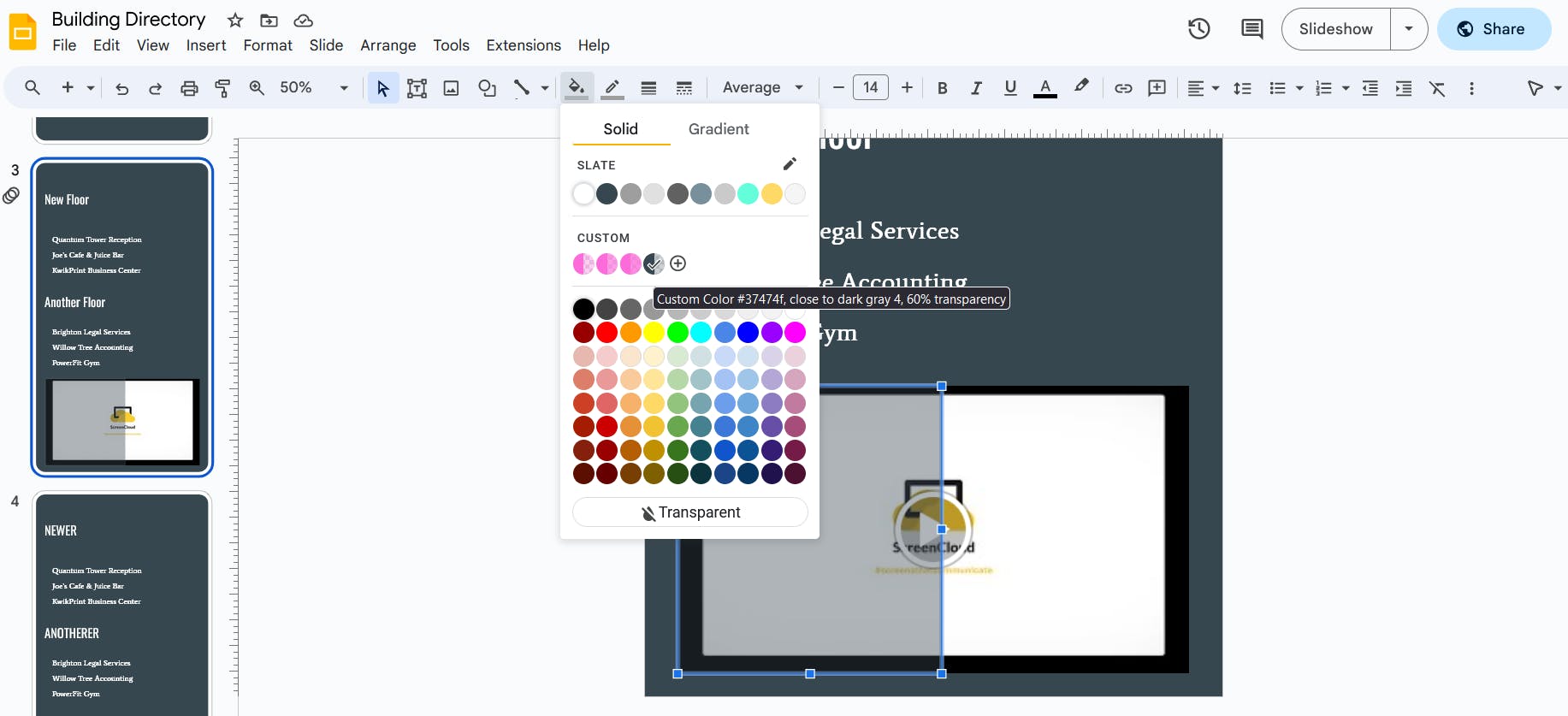Edit the Slate theme colors pencil
Screen dimensions: 1568x716
click(x=790, y=163)
